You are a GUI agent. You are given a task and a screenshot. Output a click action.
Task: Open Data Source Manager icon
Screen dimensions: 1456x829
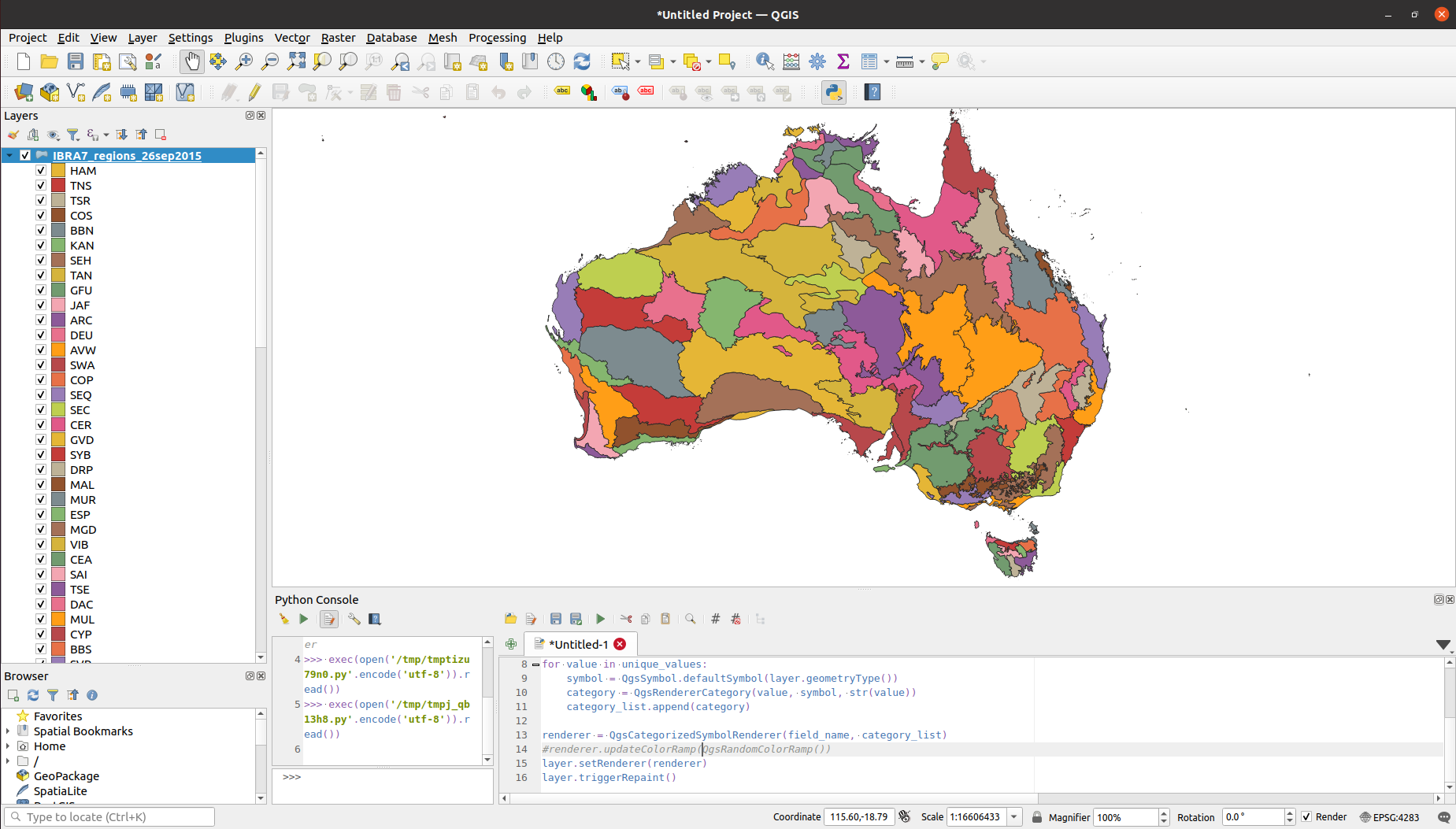[24, 92]
